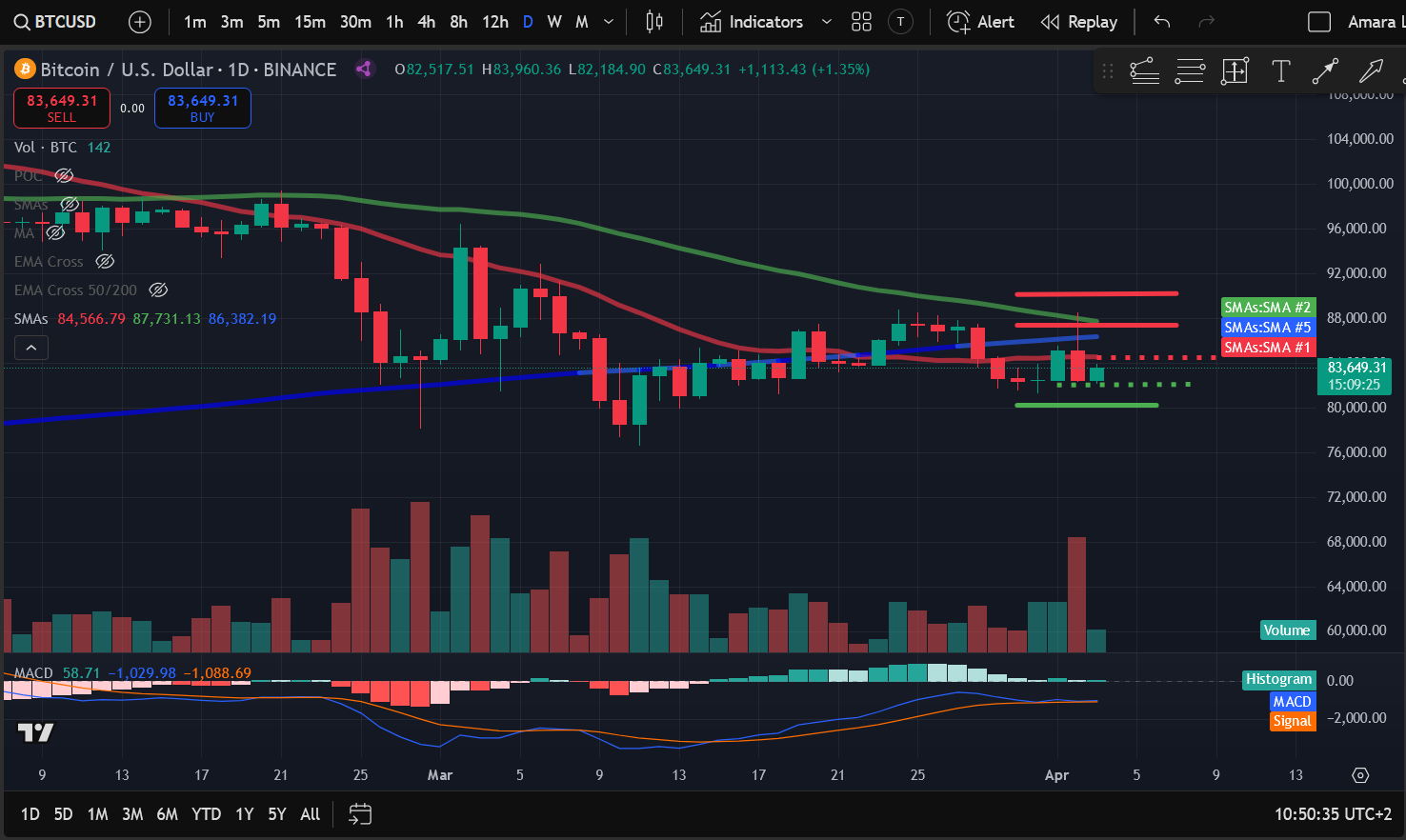Select the trend line tools icon

pos(1144,70)
